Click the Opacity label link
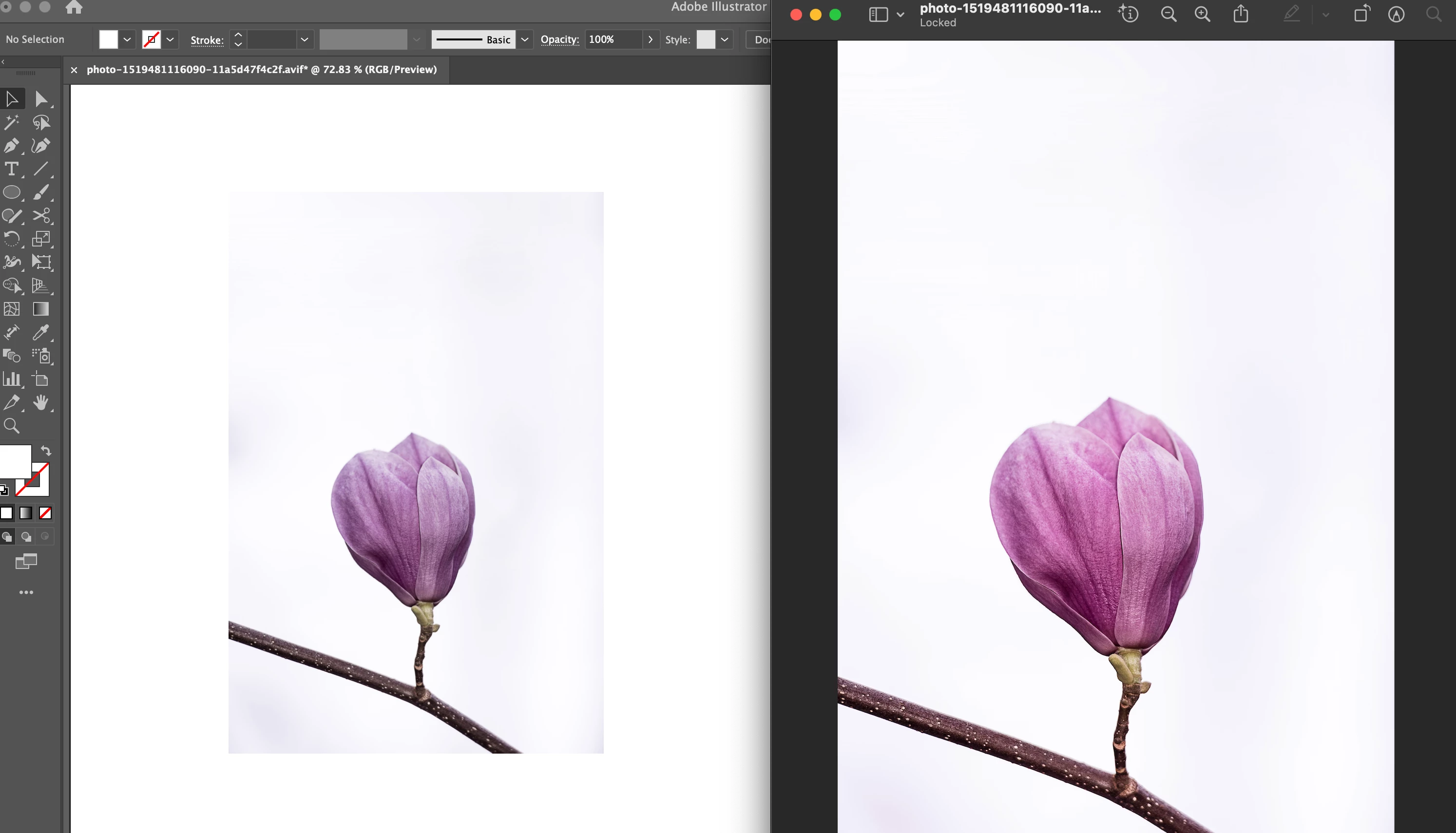Screen dimensions: 1456x833 (559, 39)
